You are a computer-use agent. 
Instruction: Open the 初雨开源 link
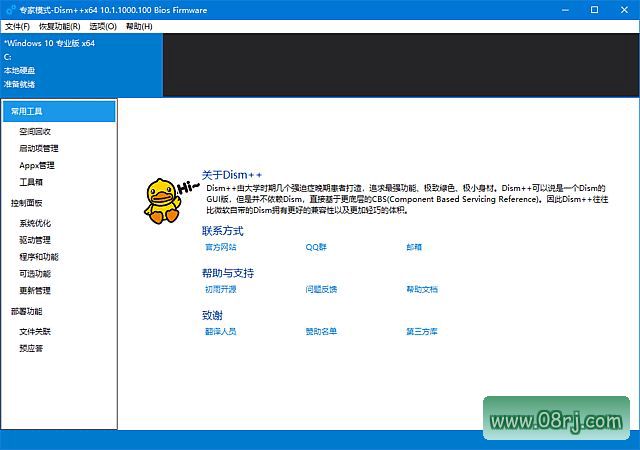pos(221,289)
